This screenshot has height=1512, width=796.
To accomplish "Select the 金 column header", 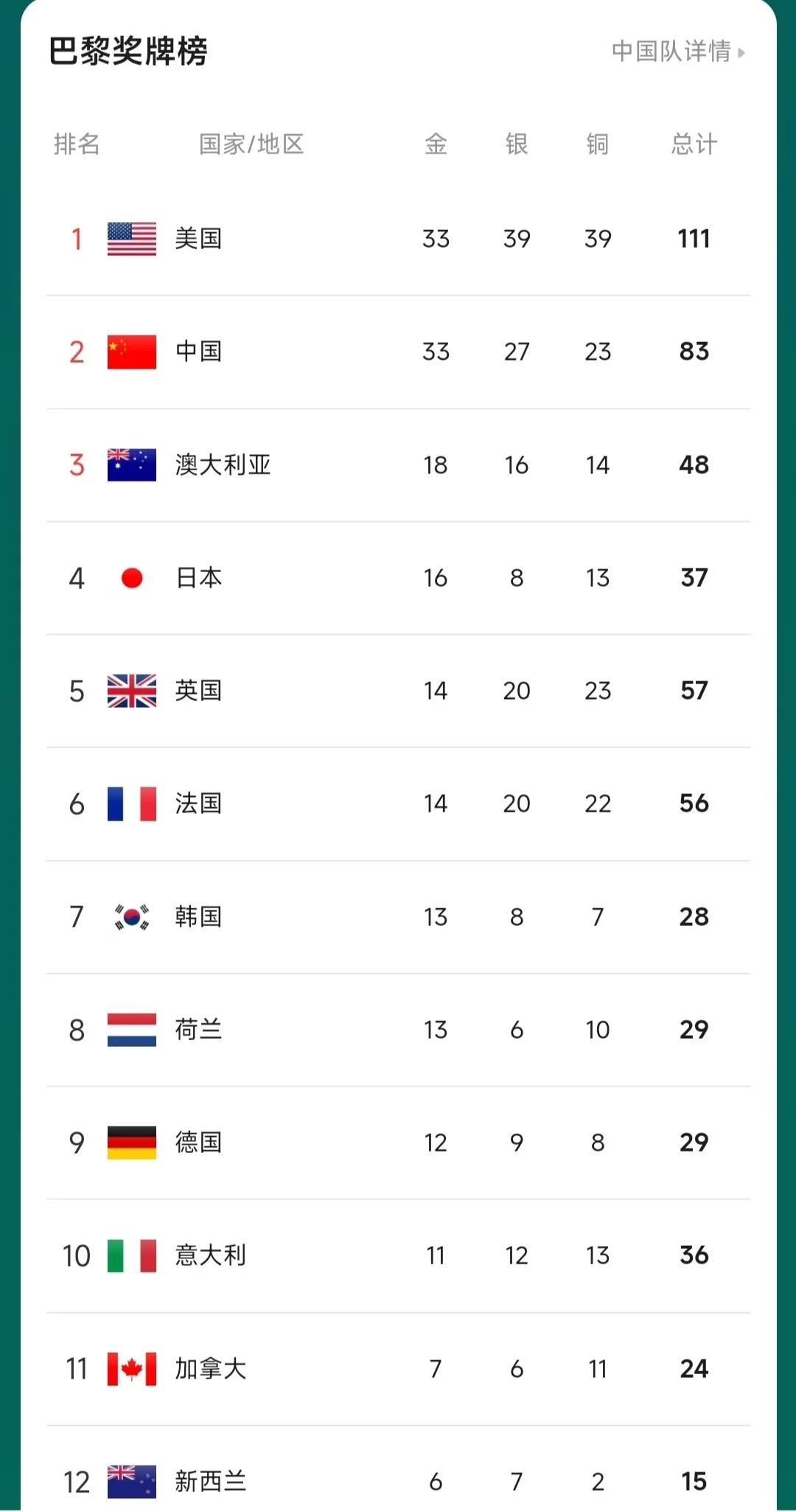I will pyautogui.click(x=436, y=144).
